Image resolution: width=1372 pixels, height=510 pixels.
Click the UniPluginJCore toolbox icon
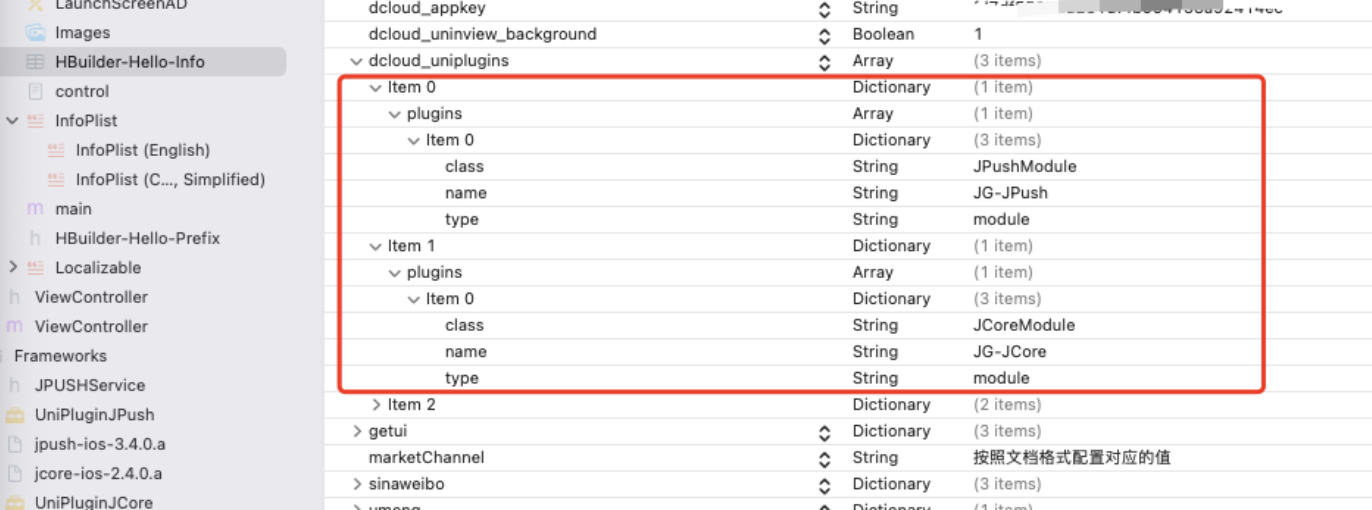(x=15, y=502)
